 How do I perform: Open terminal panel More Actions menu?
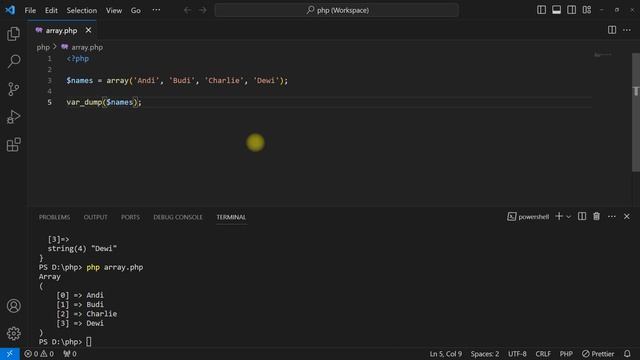(x=611, y=216)
